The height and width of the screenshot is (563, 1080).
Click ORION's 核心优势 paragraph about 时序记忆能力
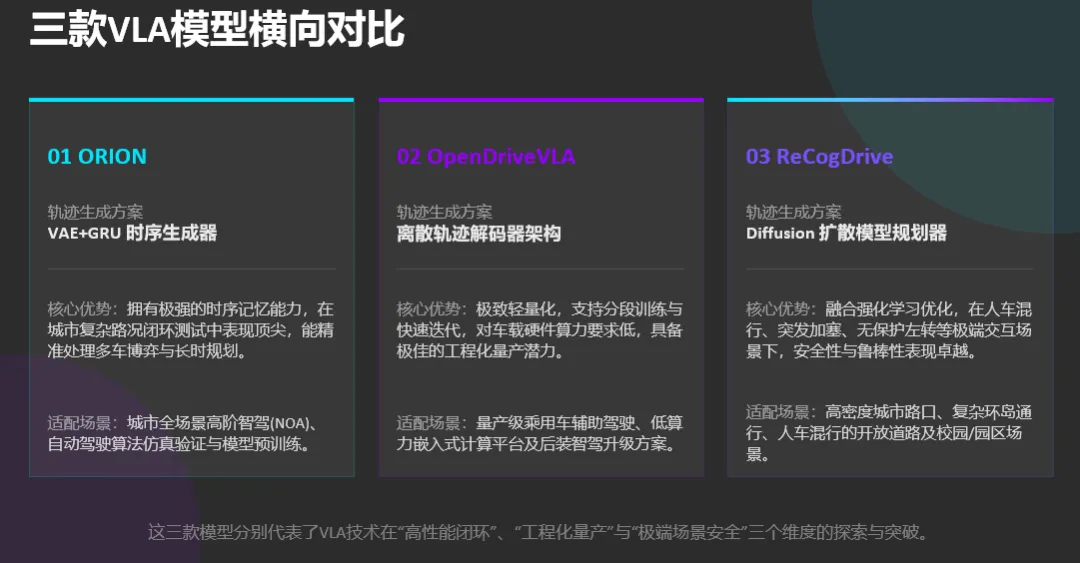point(191,330)
